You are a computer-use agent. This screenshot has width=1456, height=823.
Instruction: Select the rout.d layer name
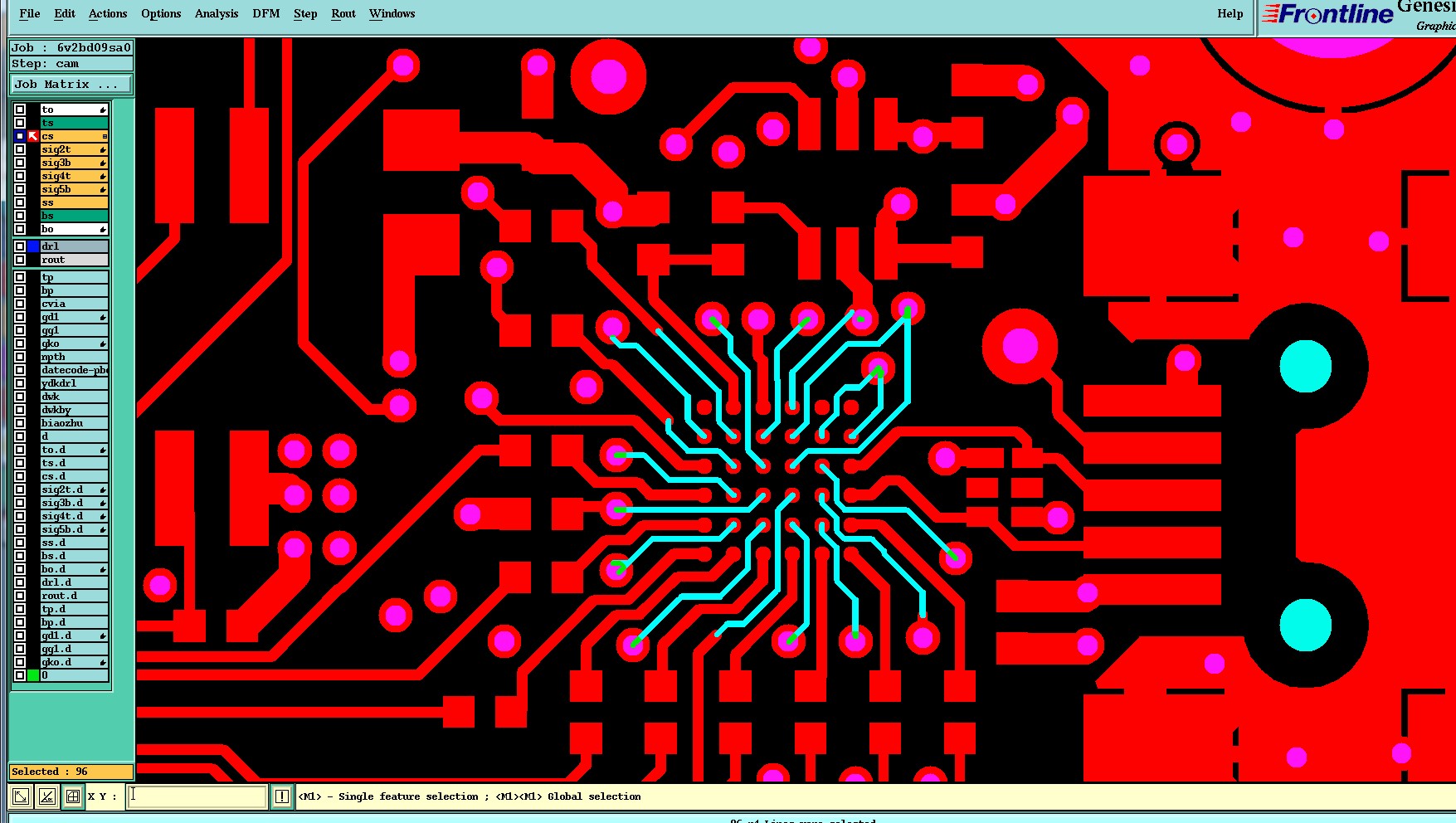(75, 596)
